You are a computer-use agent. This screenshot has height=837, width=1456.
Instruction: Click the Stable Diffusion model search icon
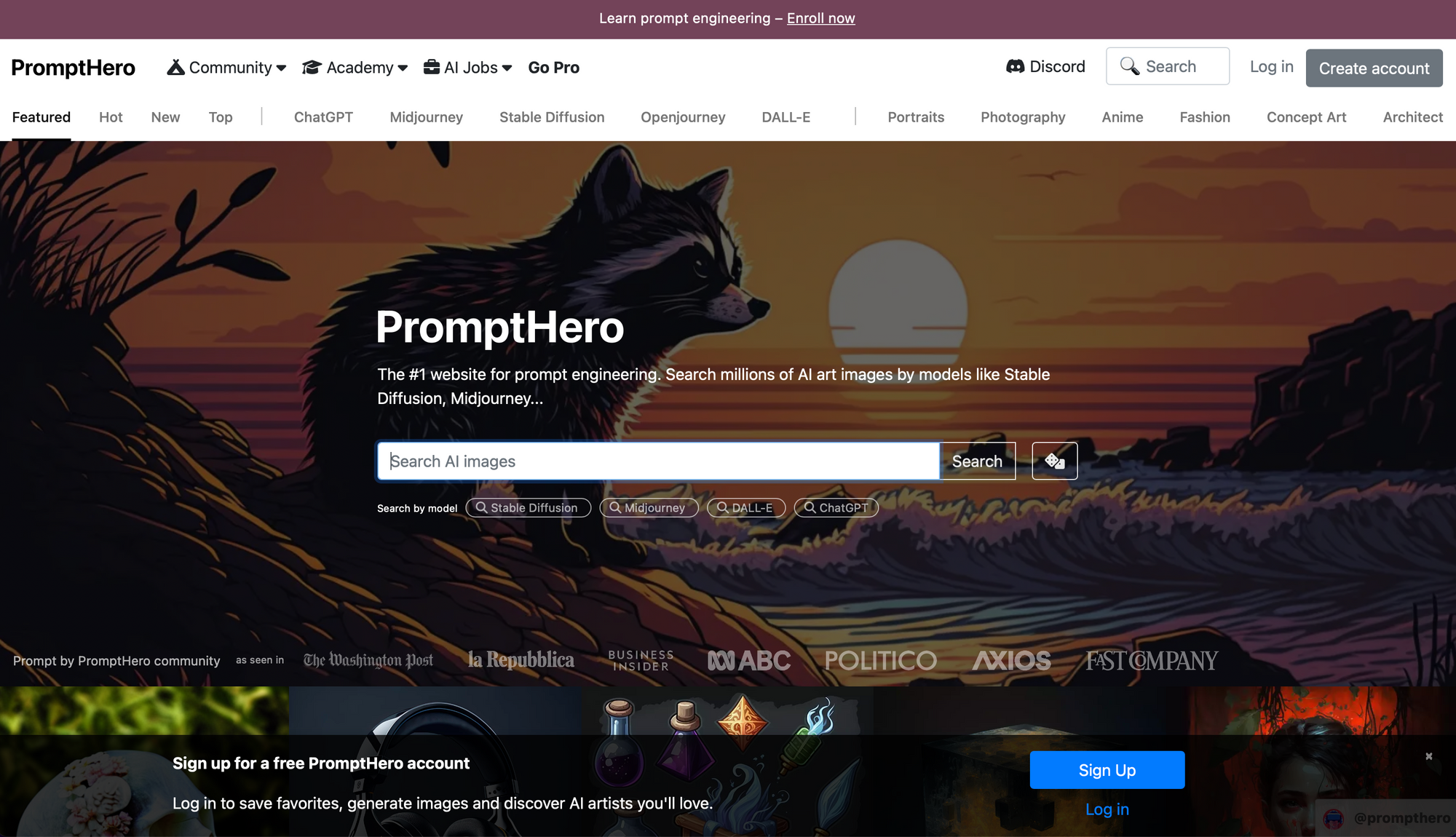pos(481,507)
